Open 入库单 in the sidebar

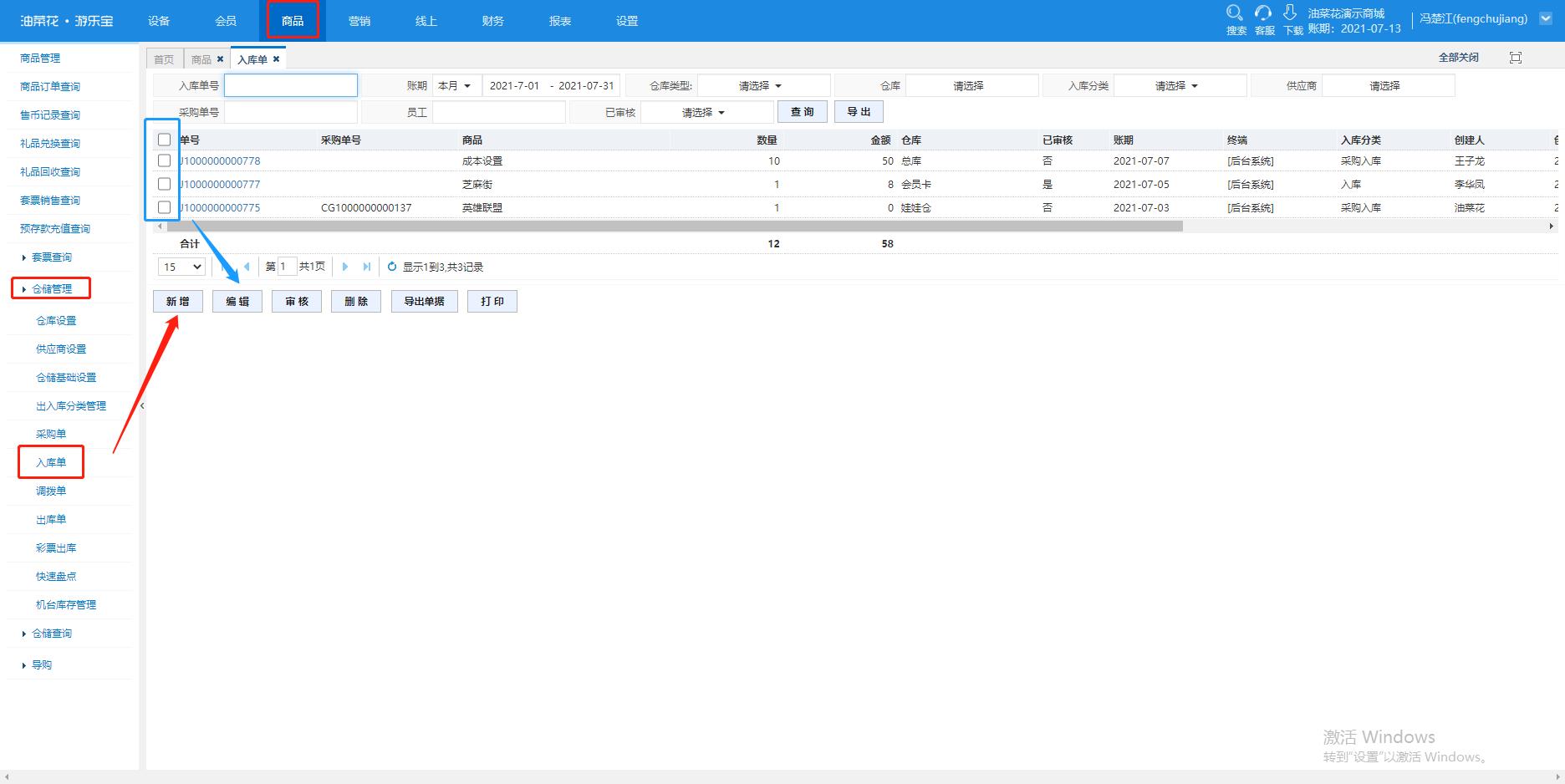pos(51,462)
